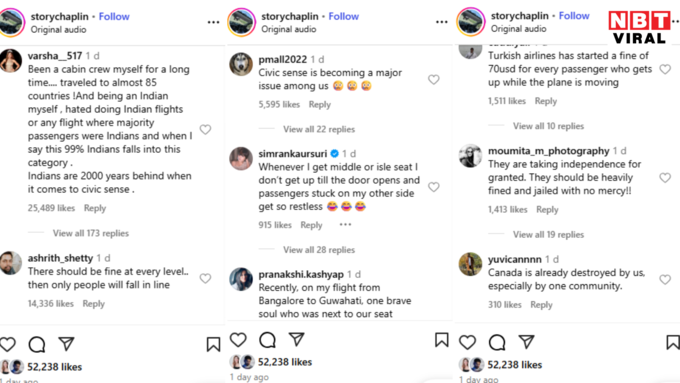Open storychaplin profile picture in left panel
This screenshot has height=383, width=680.
coord(10,22)
